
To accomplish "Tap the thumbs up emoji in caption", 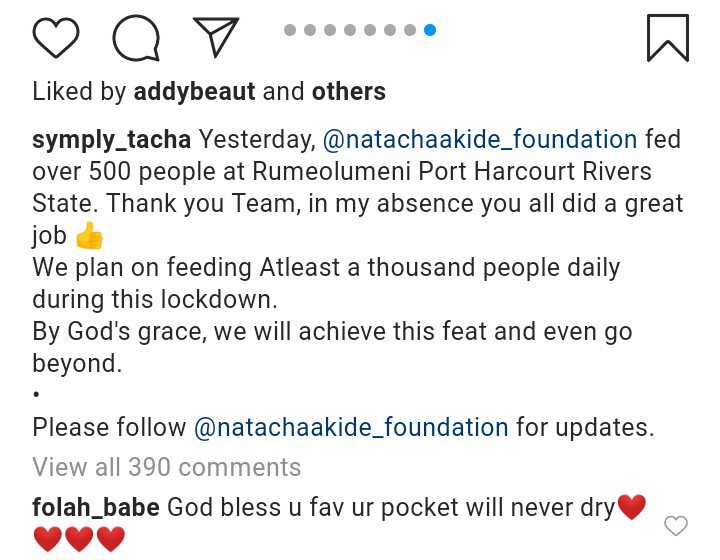I will (89, 236).
